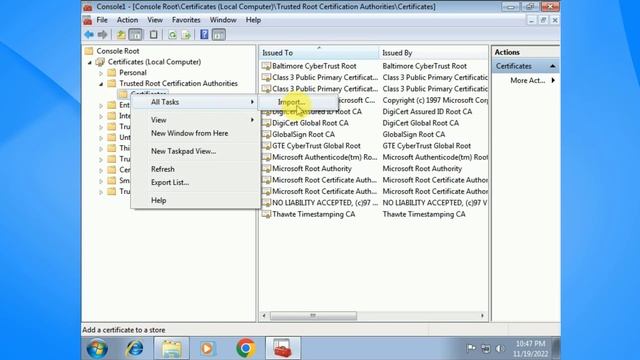Open Windows Media Player from the taskbar
The image size is (640, 360).
click(207, 348)
